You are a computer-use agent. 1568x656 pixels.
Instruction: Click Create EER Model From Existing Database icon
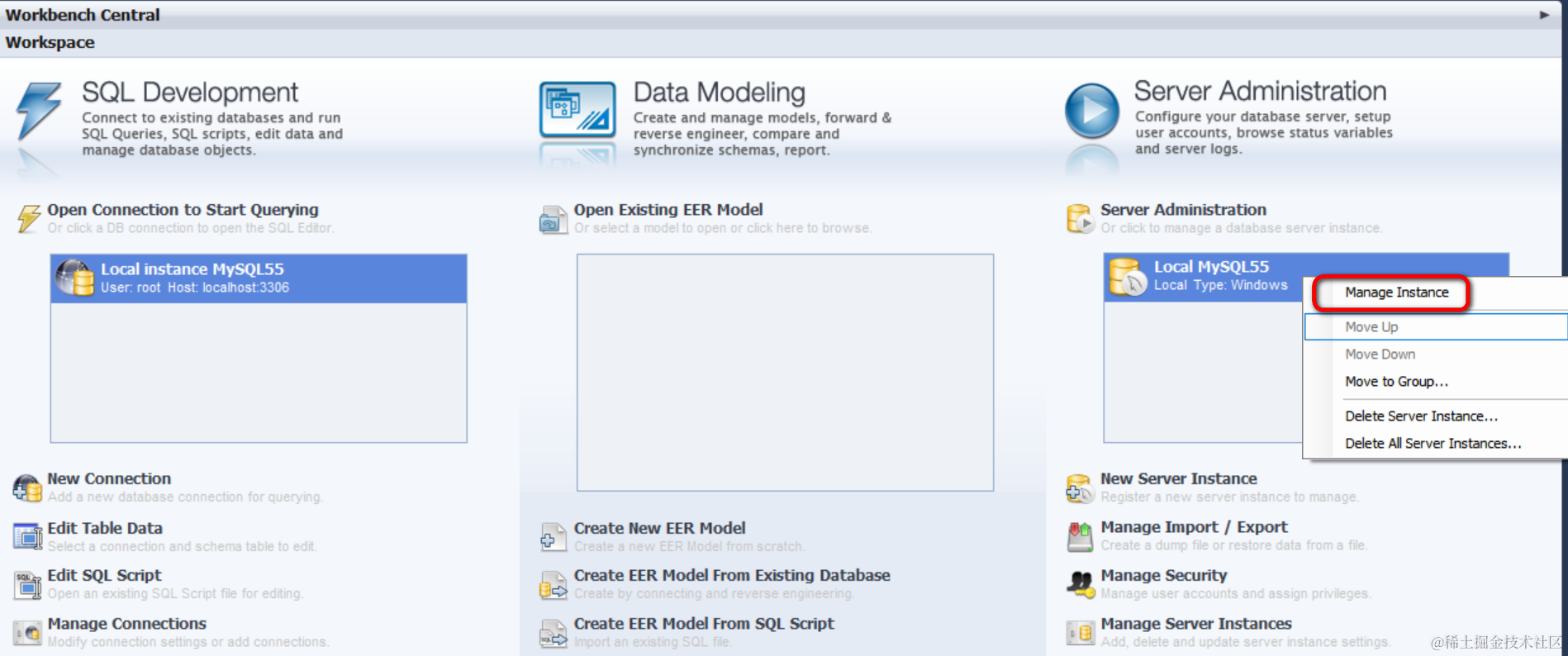(553, 585)
